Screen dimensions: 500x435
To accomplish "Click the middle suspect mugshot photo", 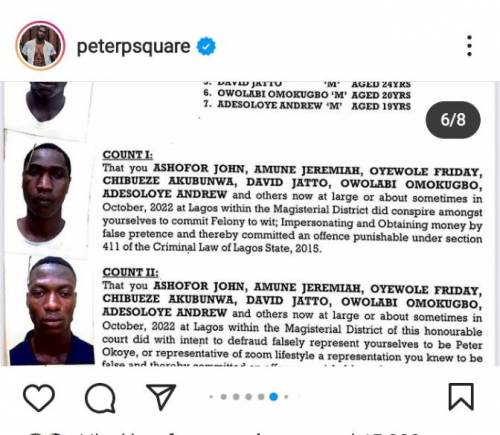I will click(46, 195).
